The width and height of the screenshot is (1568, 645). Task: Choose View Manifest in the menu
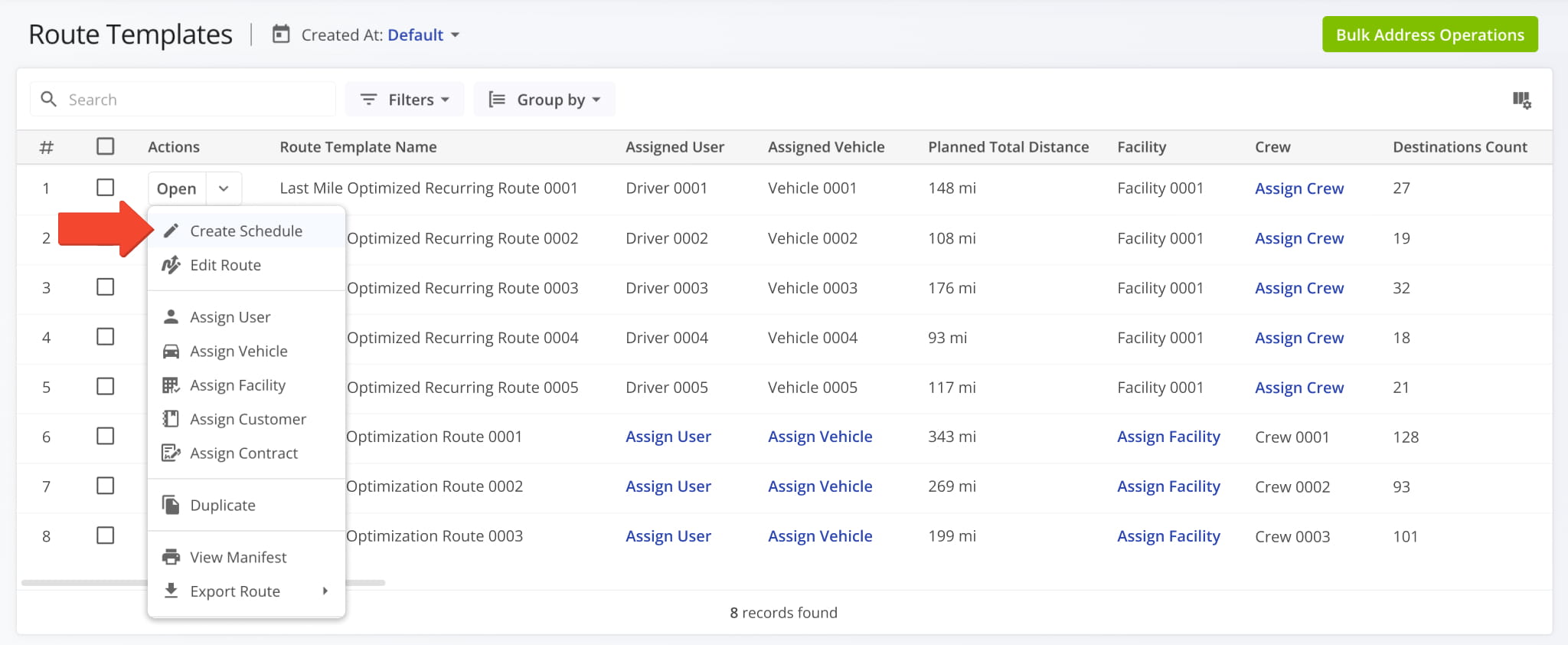(x=247, y=557)
